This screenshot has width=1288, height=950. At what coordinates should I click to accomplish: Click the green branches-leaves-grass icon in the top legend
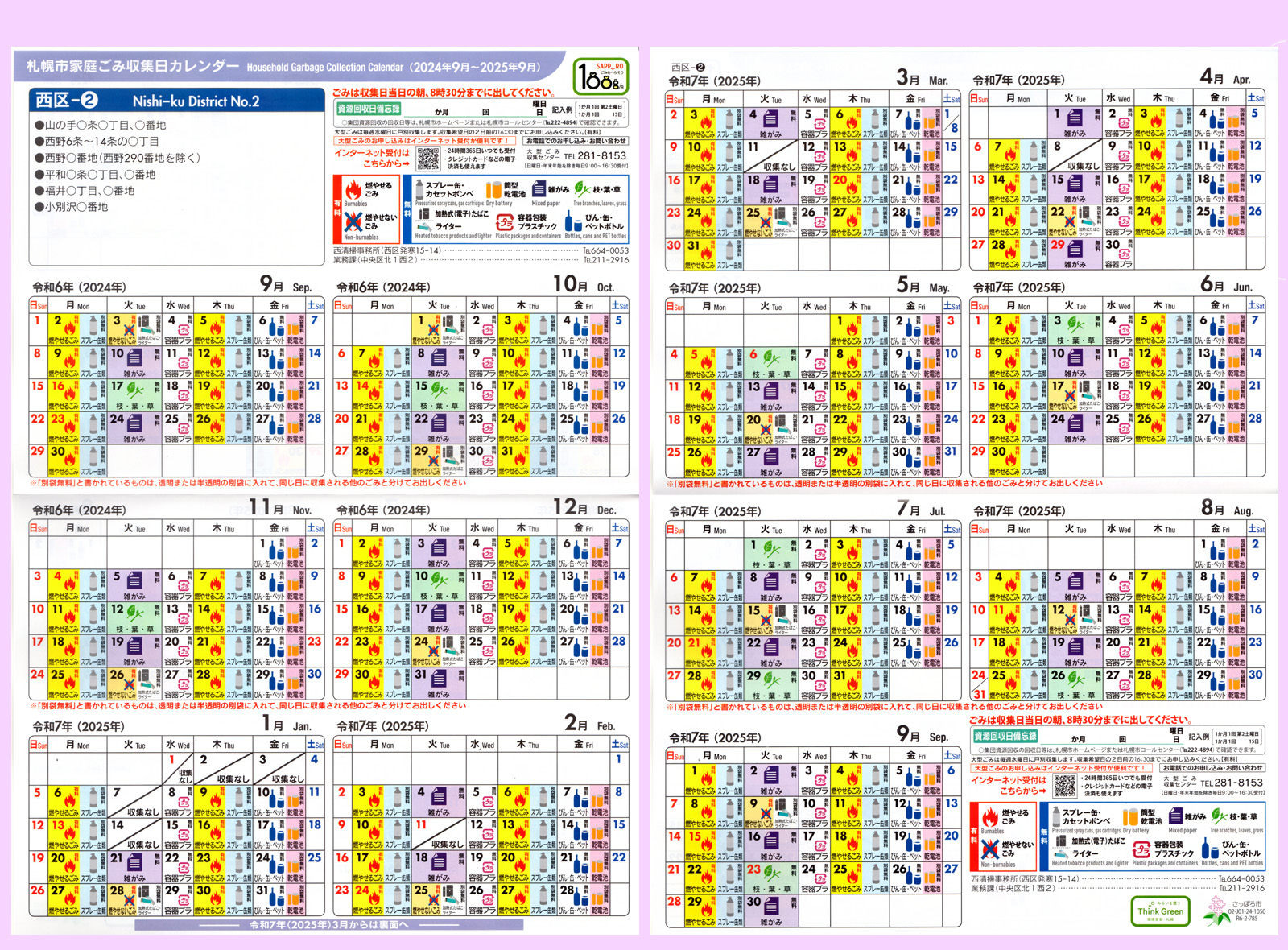(x=582, y=189)
